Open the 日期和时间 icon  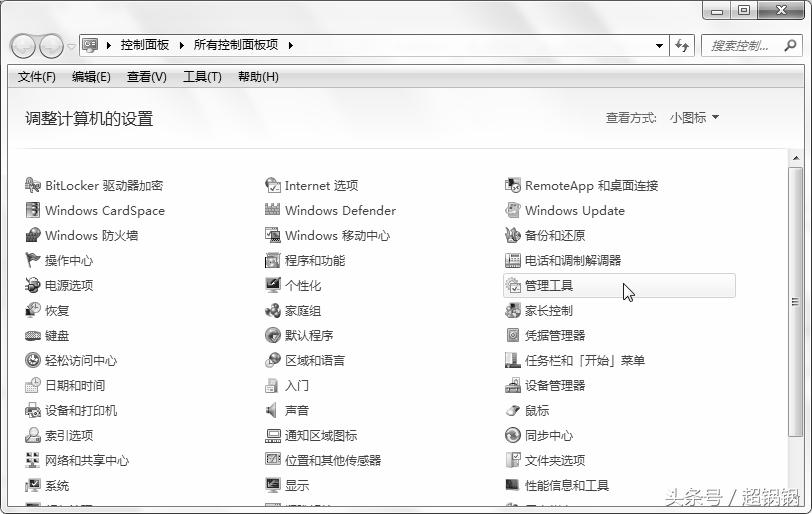tap(33, 385)
